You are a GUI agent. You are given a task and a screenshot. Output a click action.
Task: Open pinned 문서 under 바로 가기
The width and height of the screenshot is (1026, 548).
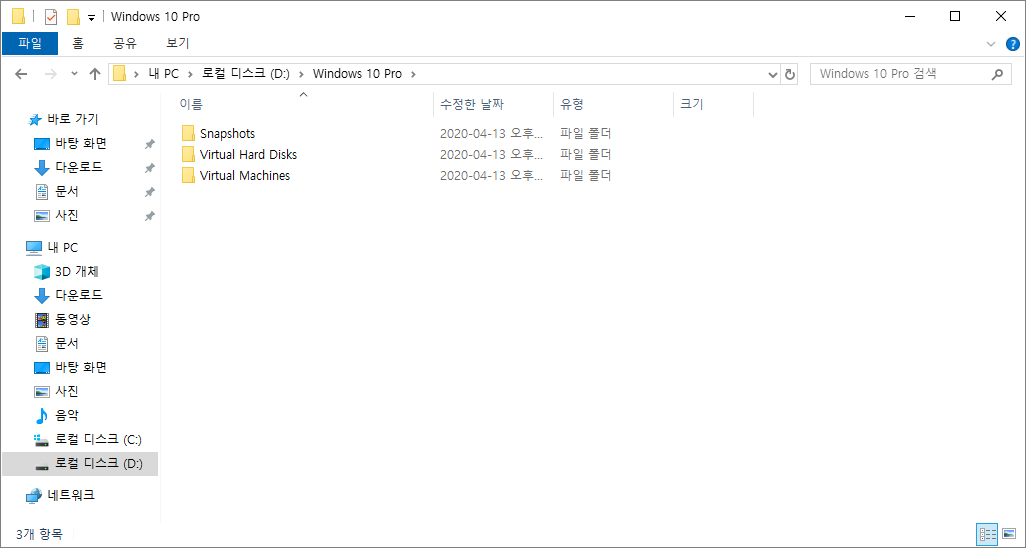point(67,192)
